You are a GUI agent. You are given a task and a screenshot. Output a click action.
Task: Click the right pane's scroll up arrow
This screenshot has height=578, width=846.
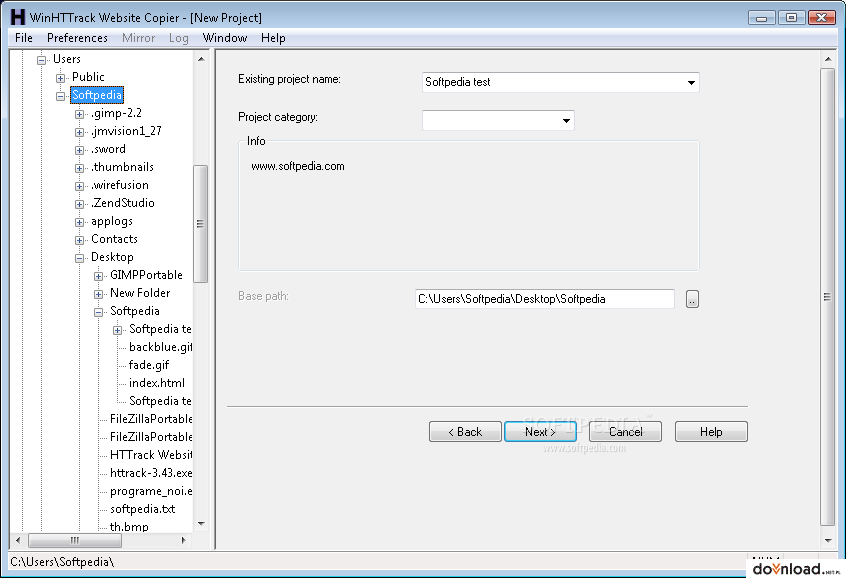(x=828, y=59)
